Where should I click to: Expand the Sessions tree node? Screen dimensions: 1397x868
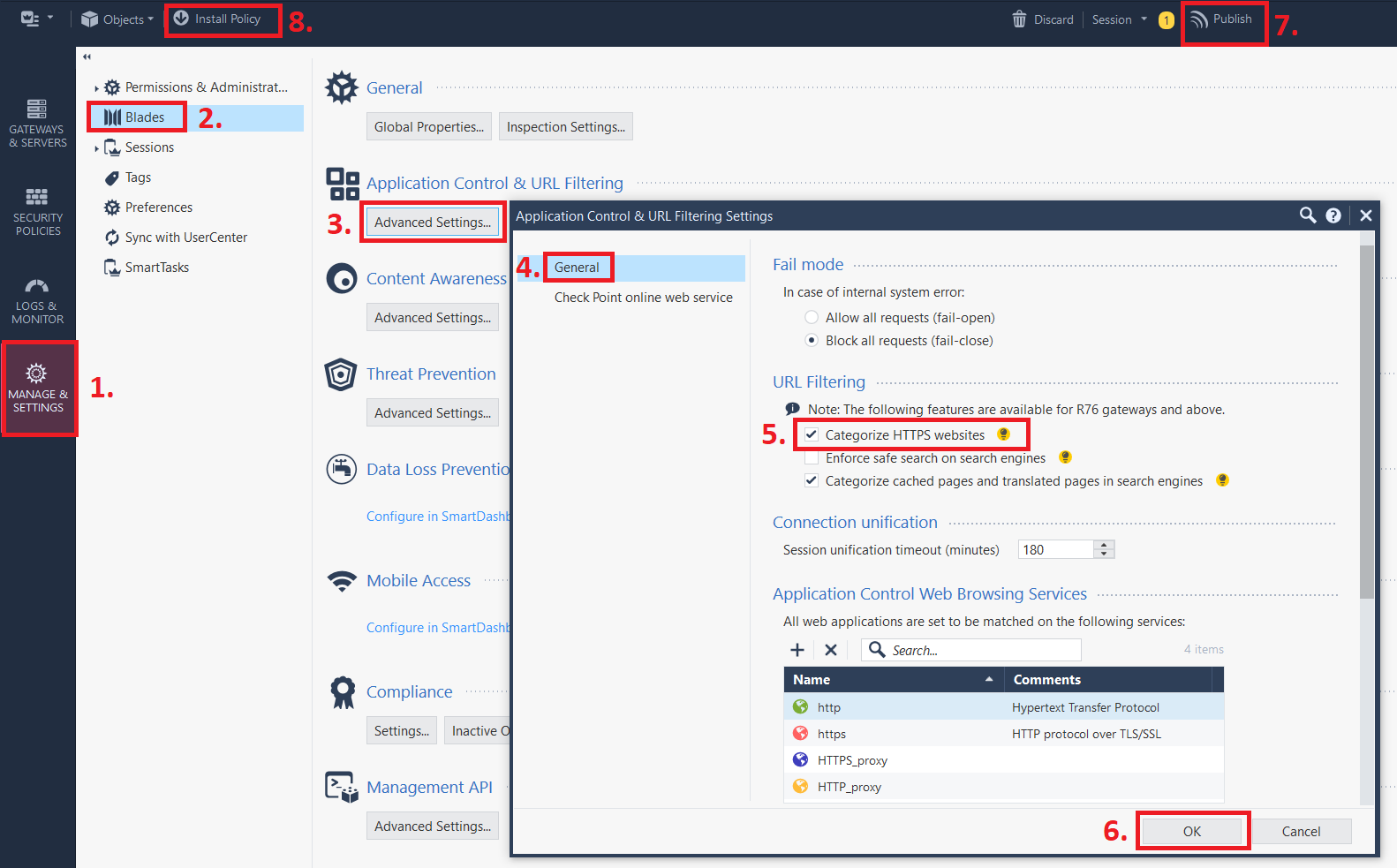[x=96, y=148]
